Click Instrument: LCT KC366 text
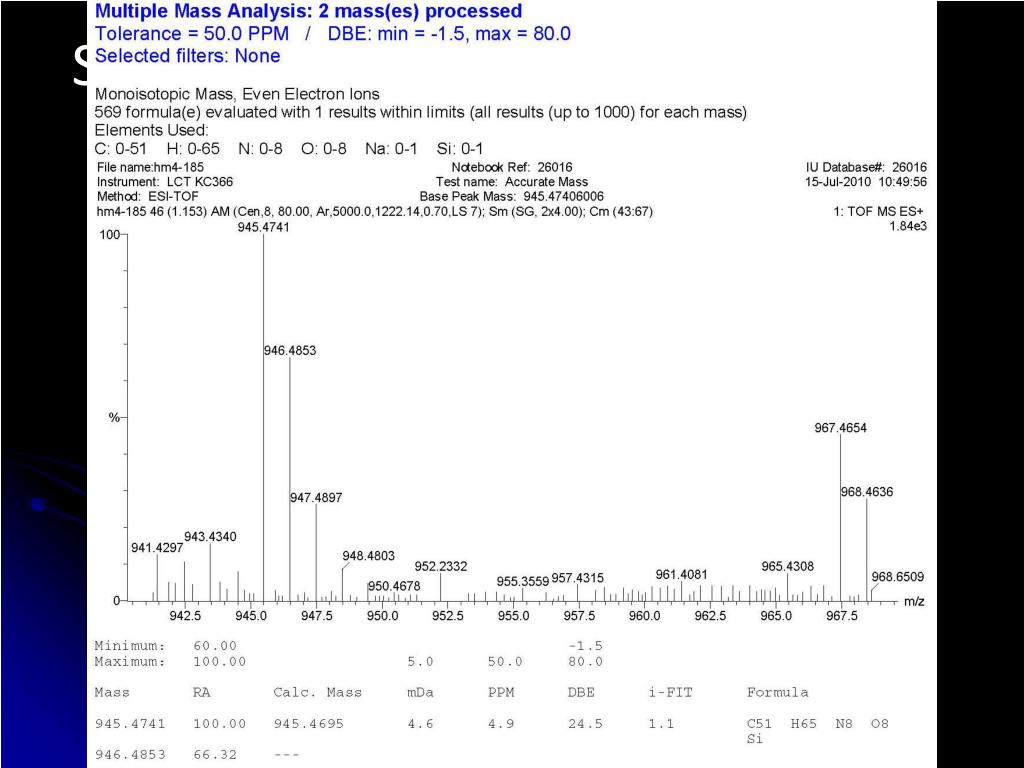Viewport: 1024px width, 768px height. pyautogui.click(x=165, y=182)
